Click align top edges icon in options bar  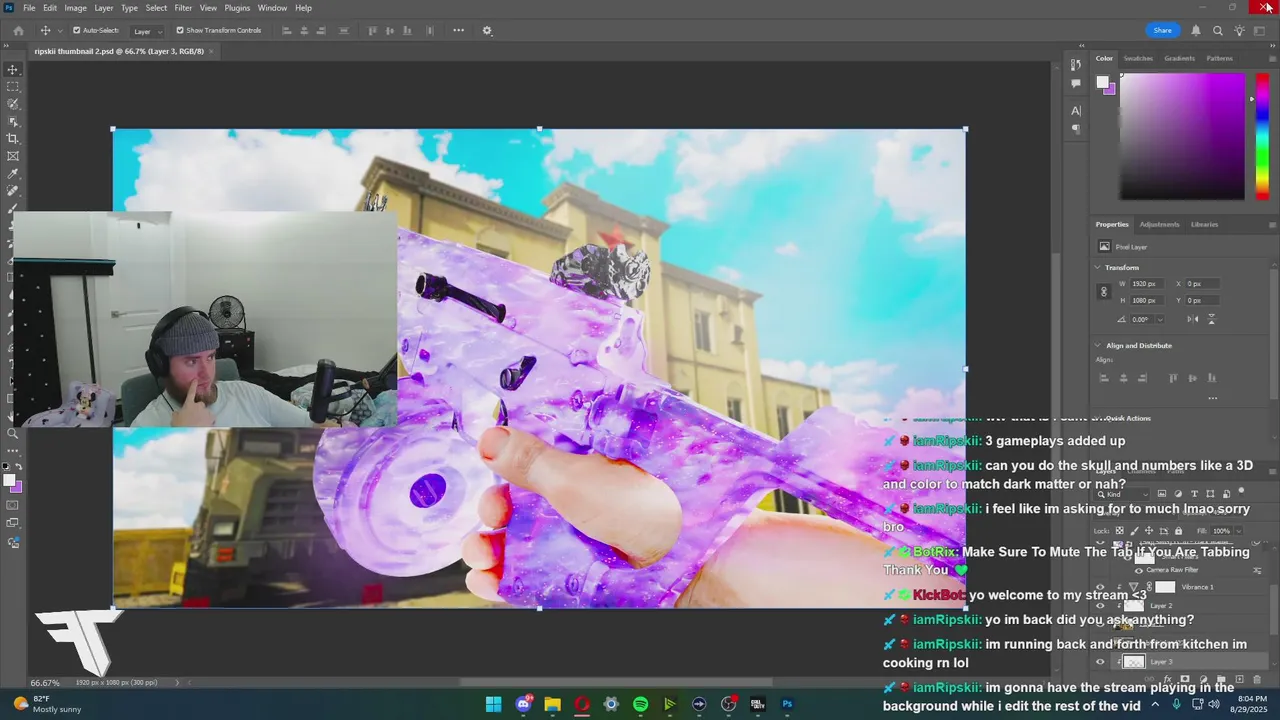click(x=373, y=30)
